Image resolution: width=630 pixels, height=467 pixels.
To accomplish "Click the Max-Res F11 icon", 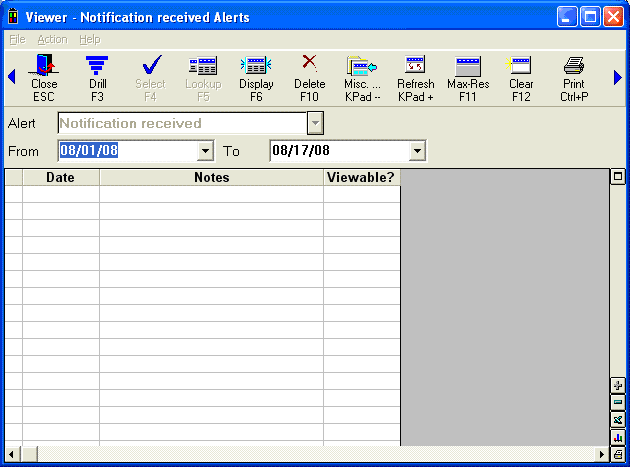I will pyautogui.click(x=468, y=68).
